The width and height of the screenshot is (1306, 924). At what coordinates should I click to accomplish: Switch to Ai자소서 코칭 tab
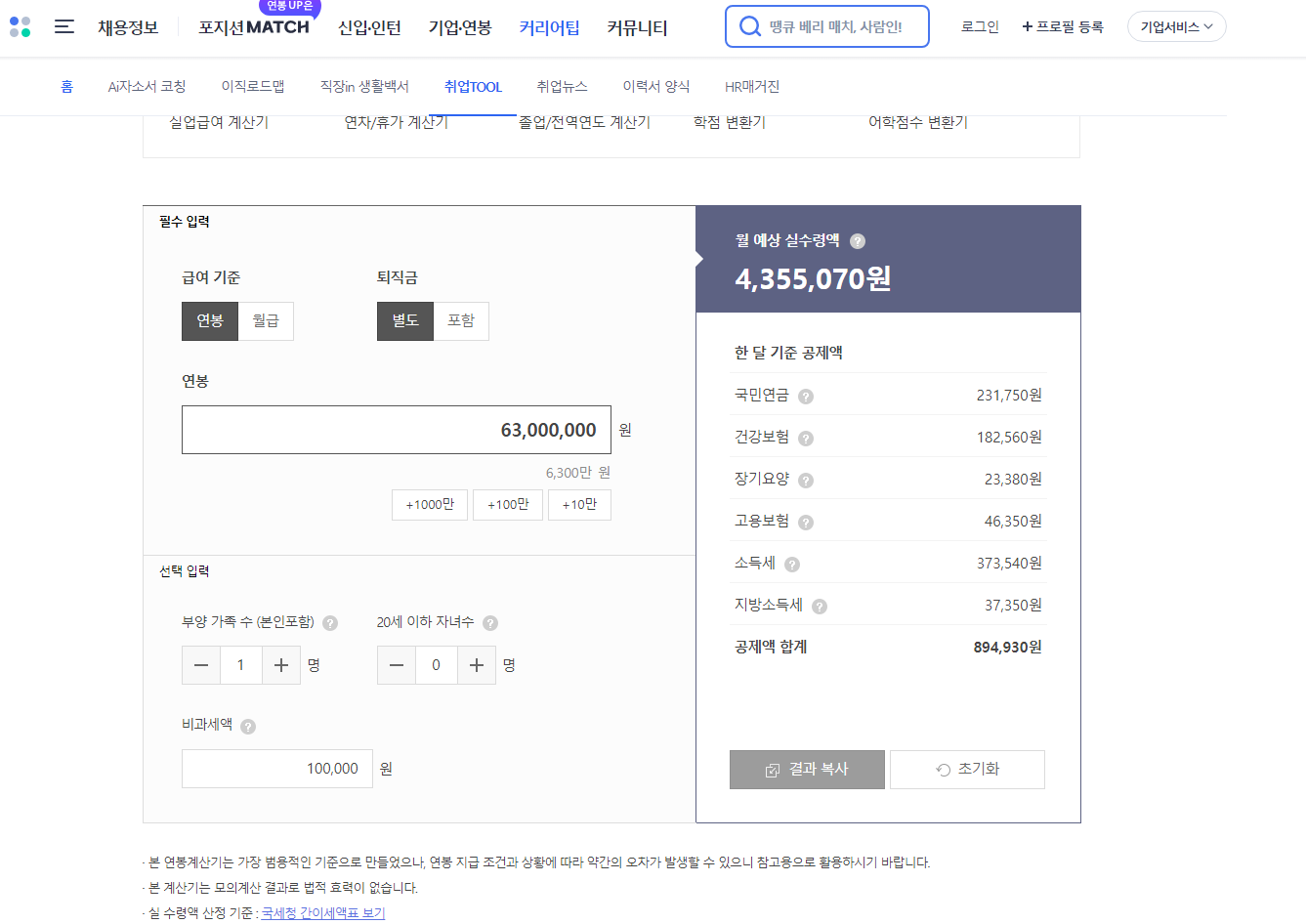click(x=147, y=87)
